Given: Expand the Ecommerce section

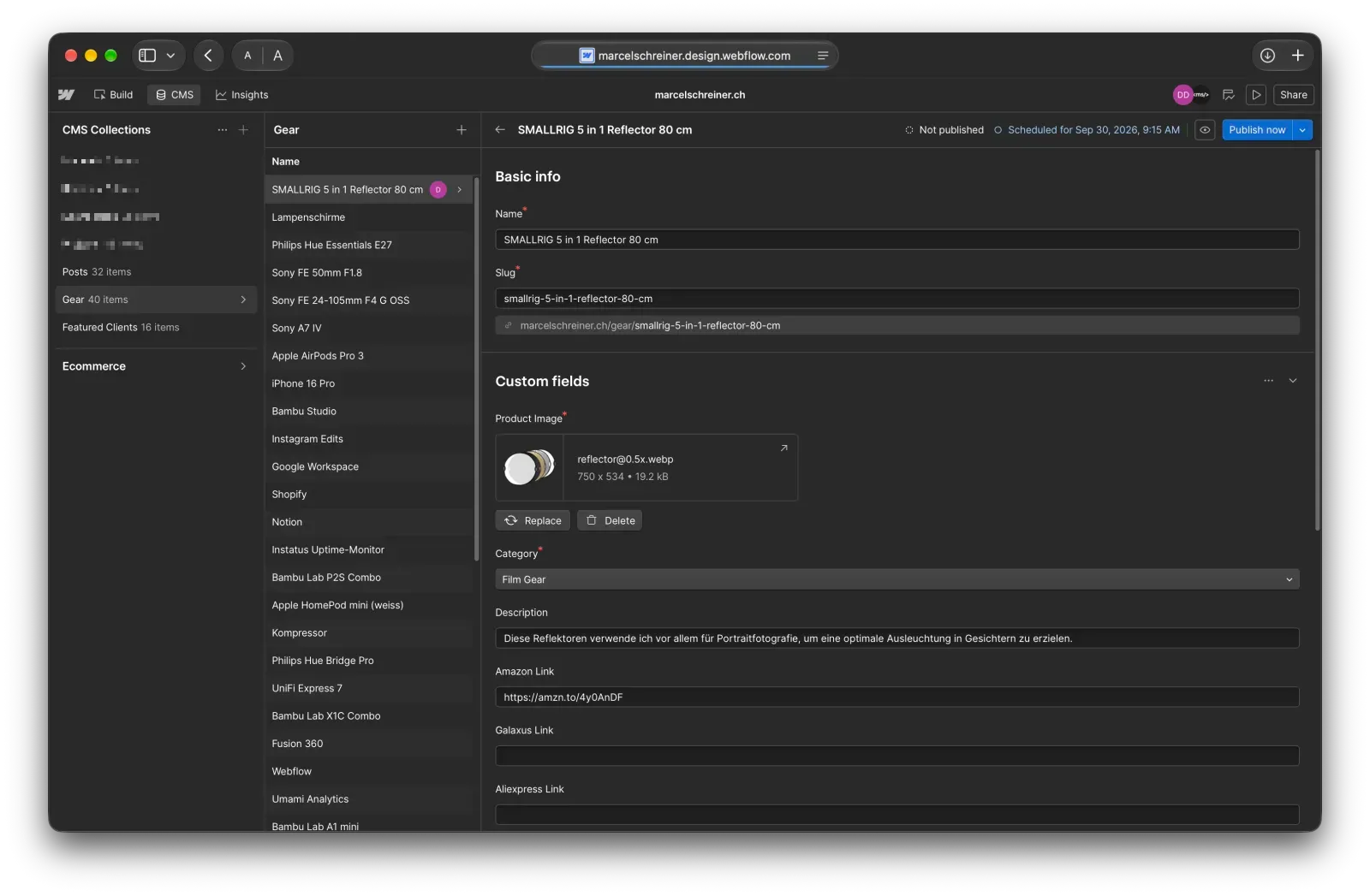Looking at the screenshot, I should pos(156,366).
